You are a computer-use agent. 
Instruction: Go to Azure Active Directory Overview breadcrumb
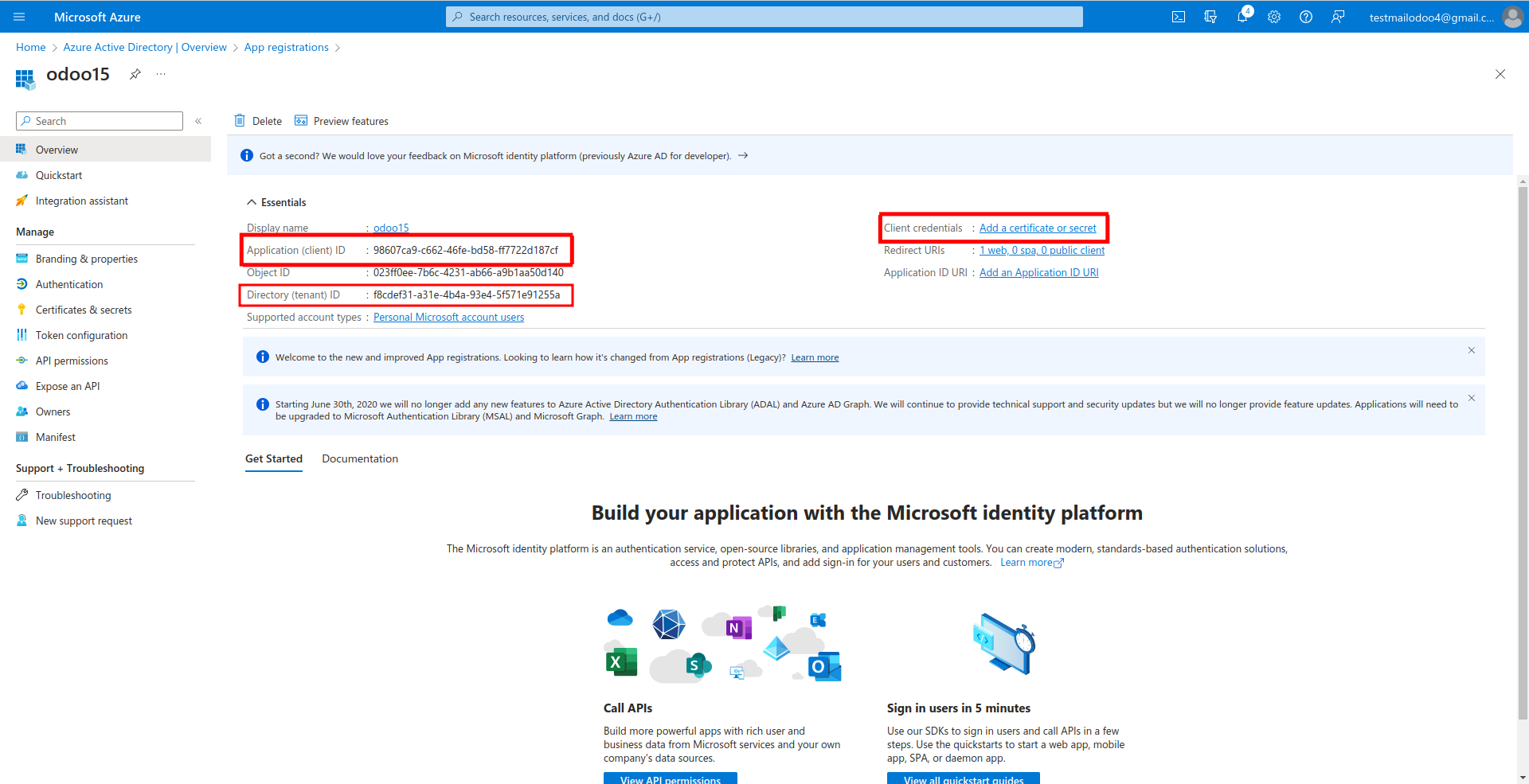[145, 47]
